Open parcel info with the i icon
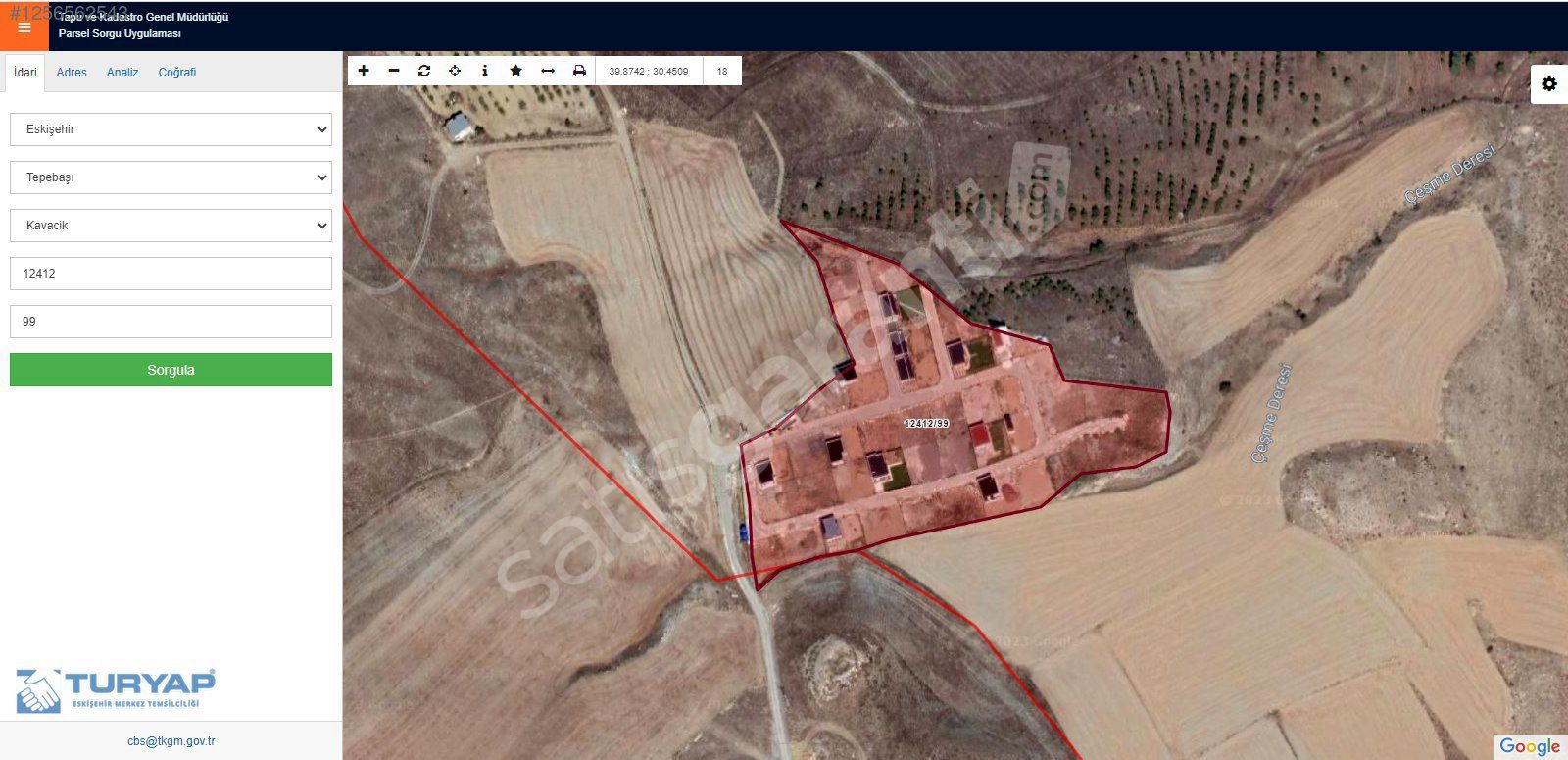The image size is (1568, 760). click(485, 71)
